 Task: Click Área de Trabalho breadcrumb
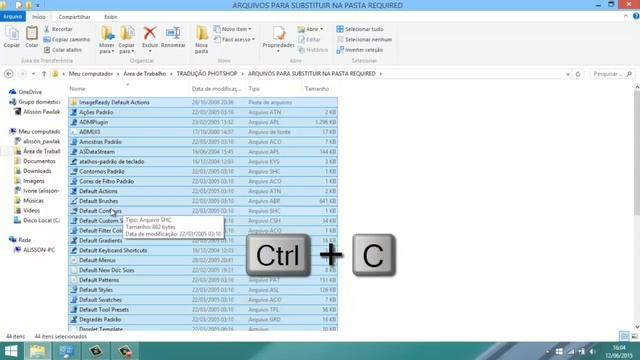click(144, 74)
